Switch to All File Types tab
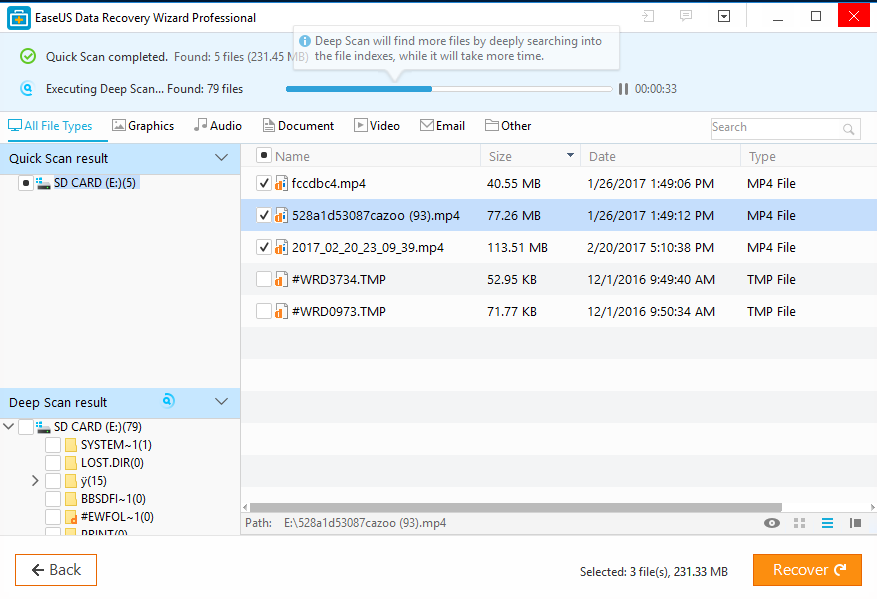The image size is (877, 599). pyautogui.click(x=50, y=126)
